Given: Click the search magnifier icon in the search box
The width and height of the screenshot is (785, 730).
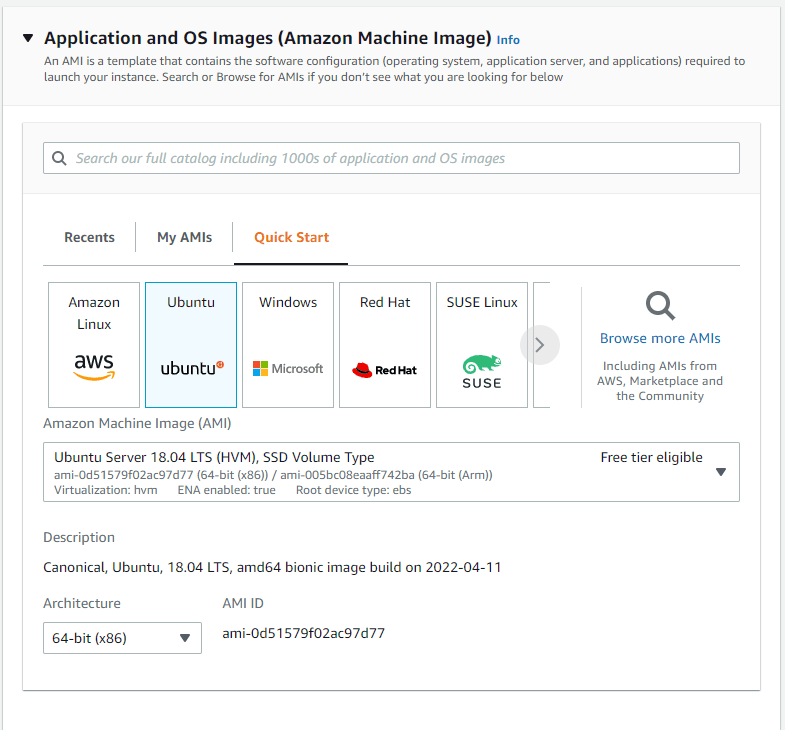Looking at the screenshot, I should (59, 158).
